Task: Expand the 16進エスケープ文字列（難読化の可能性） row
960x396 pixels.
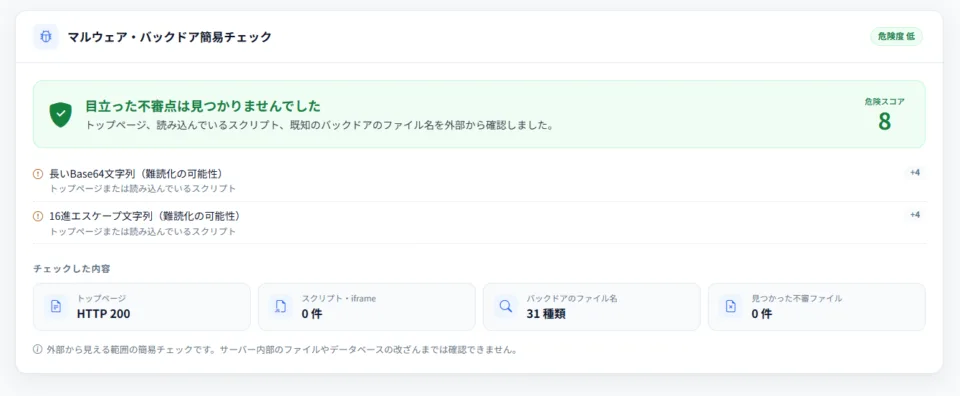Action: (479, 223)
